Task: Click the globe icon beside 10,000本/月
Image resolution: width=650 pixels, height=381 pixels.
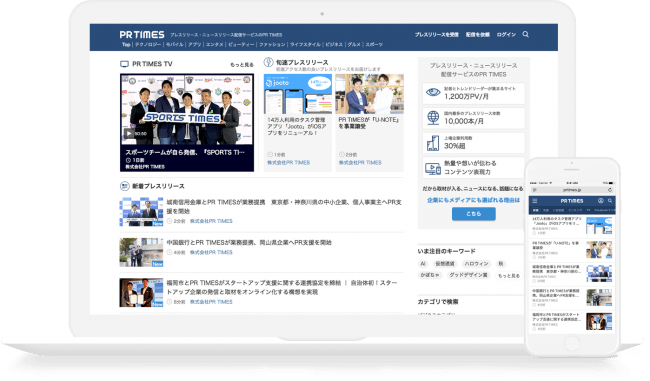Action: tap(433, 118)
